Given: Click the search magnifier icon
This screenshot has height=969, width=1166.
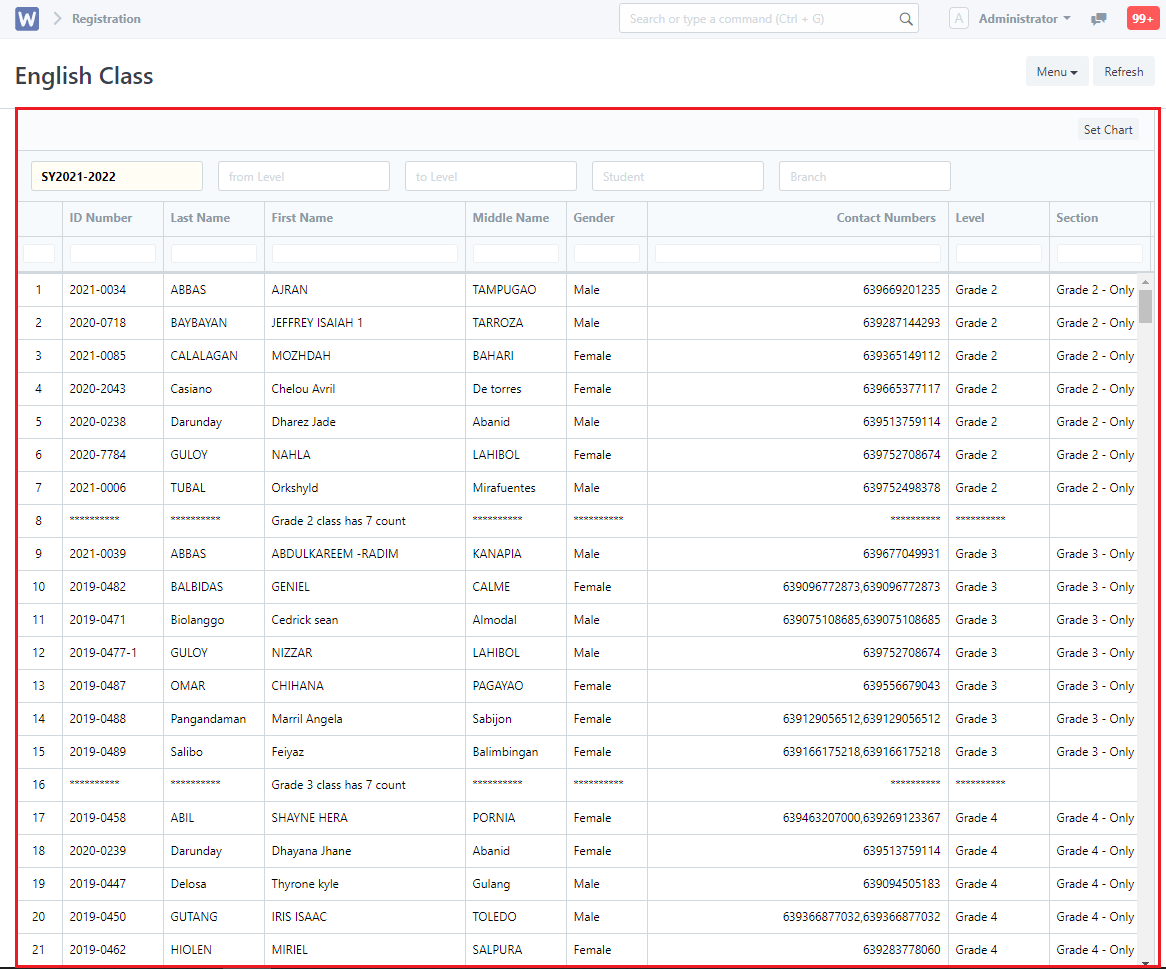Looking at the screenshot, I should tap(905, 19).
